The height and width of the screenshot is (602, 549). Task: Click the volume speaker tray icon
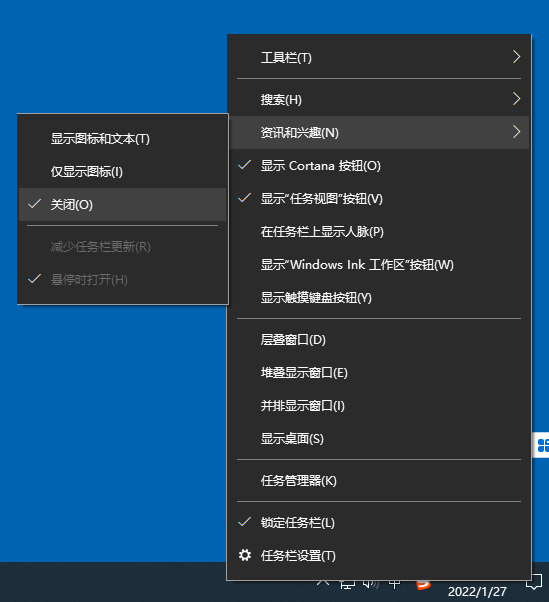371,584
